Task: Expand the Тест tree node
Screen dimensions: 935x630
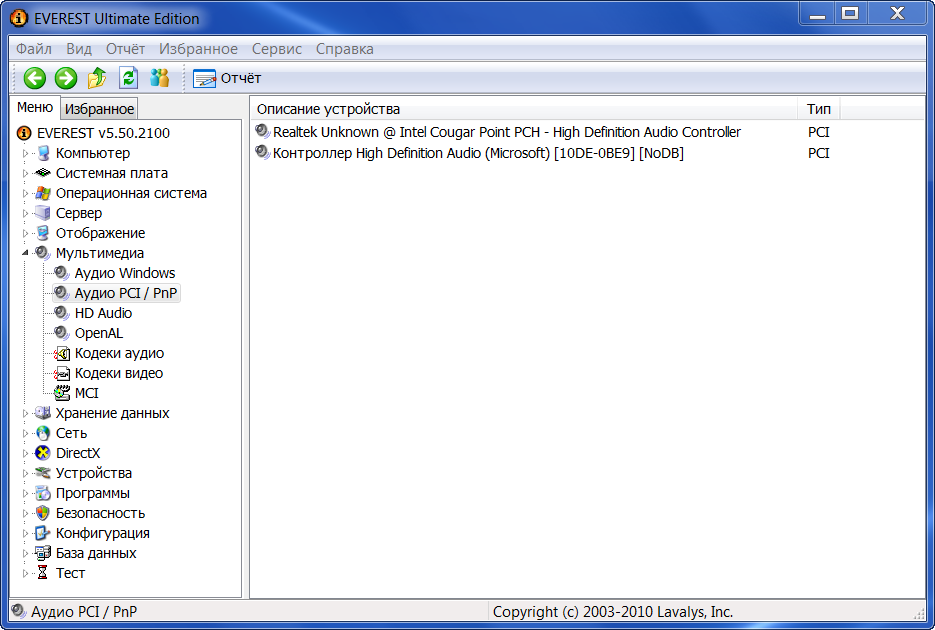Action: [25, 573]
